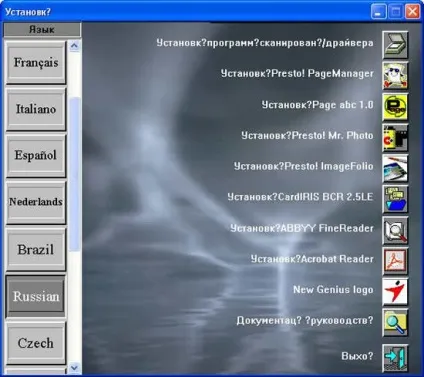Pick Brazil language button
The image size is (424, 377).
[x=36, y=249]
